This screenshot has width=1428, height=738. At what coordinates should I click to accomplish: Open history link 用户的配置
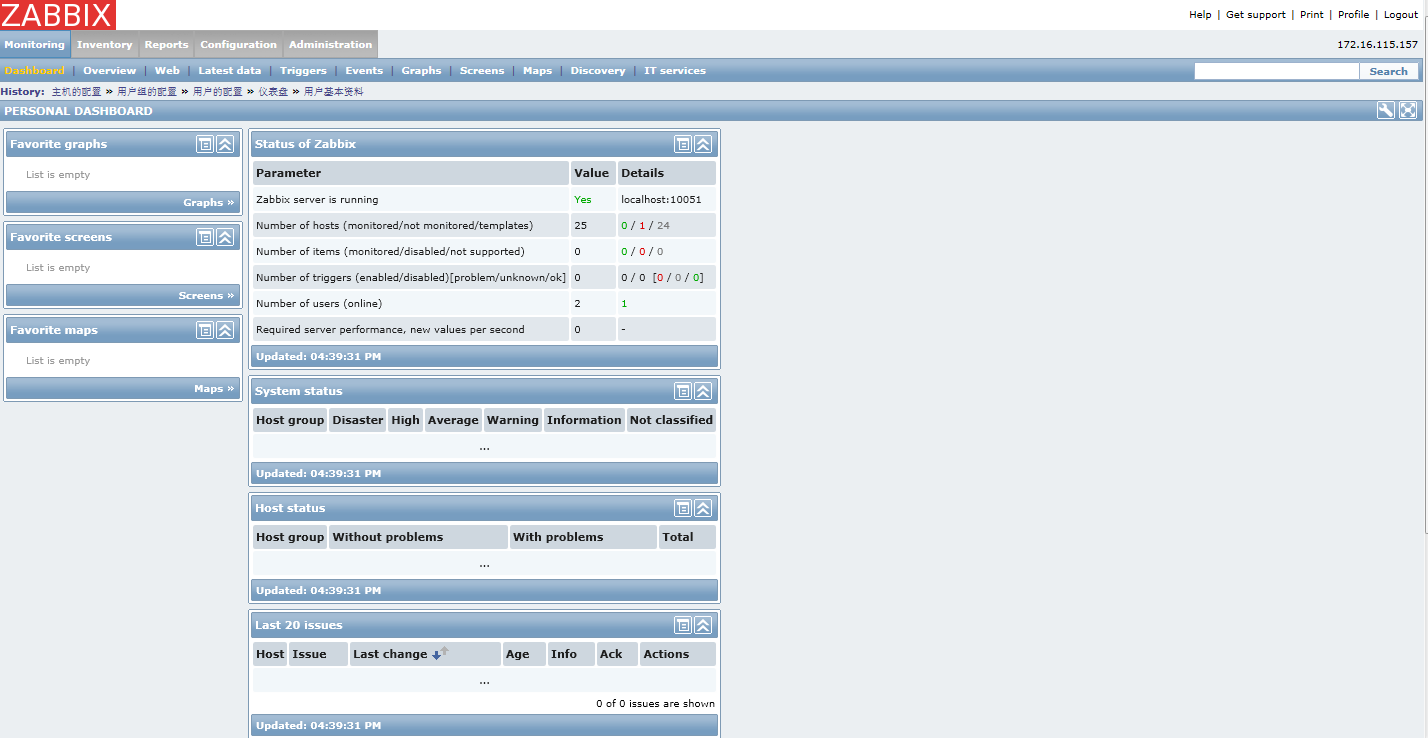click(x=218, y=91)
